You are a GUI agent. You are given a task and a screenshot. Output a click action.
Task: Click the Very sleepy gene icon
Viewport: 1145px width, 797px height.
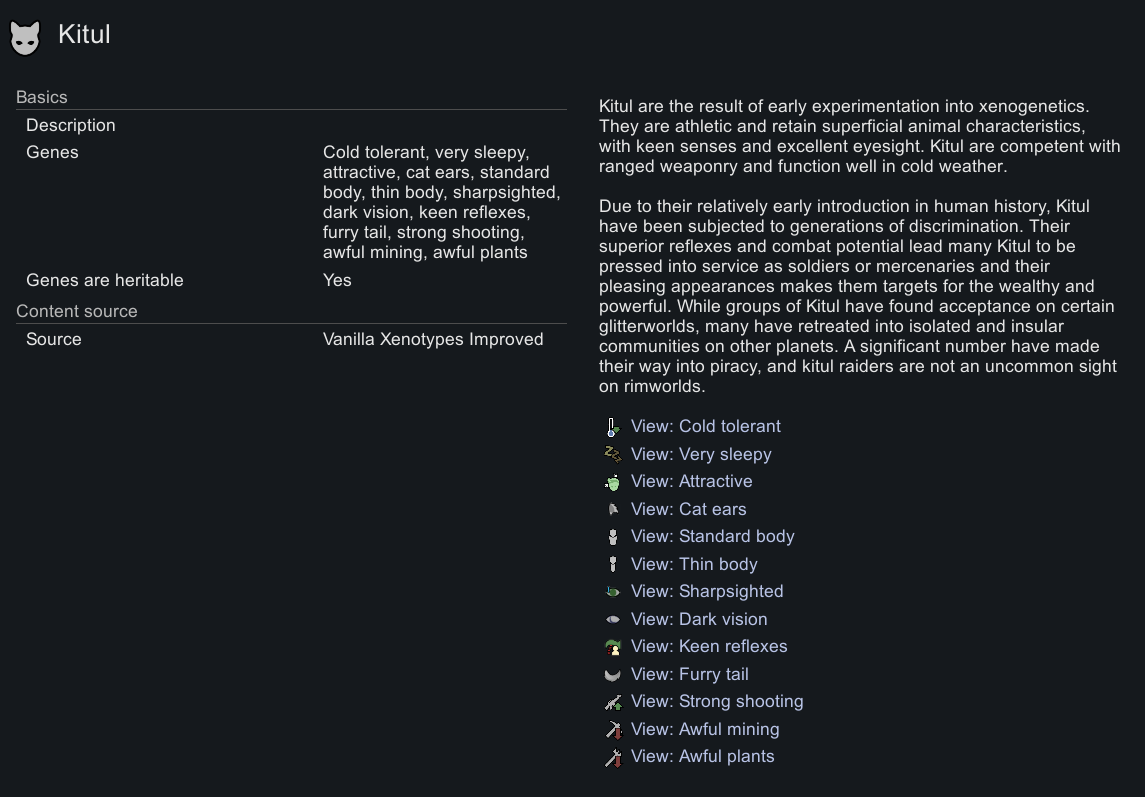(x=613, y=454)
